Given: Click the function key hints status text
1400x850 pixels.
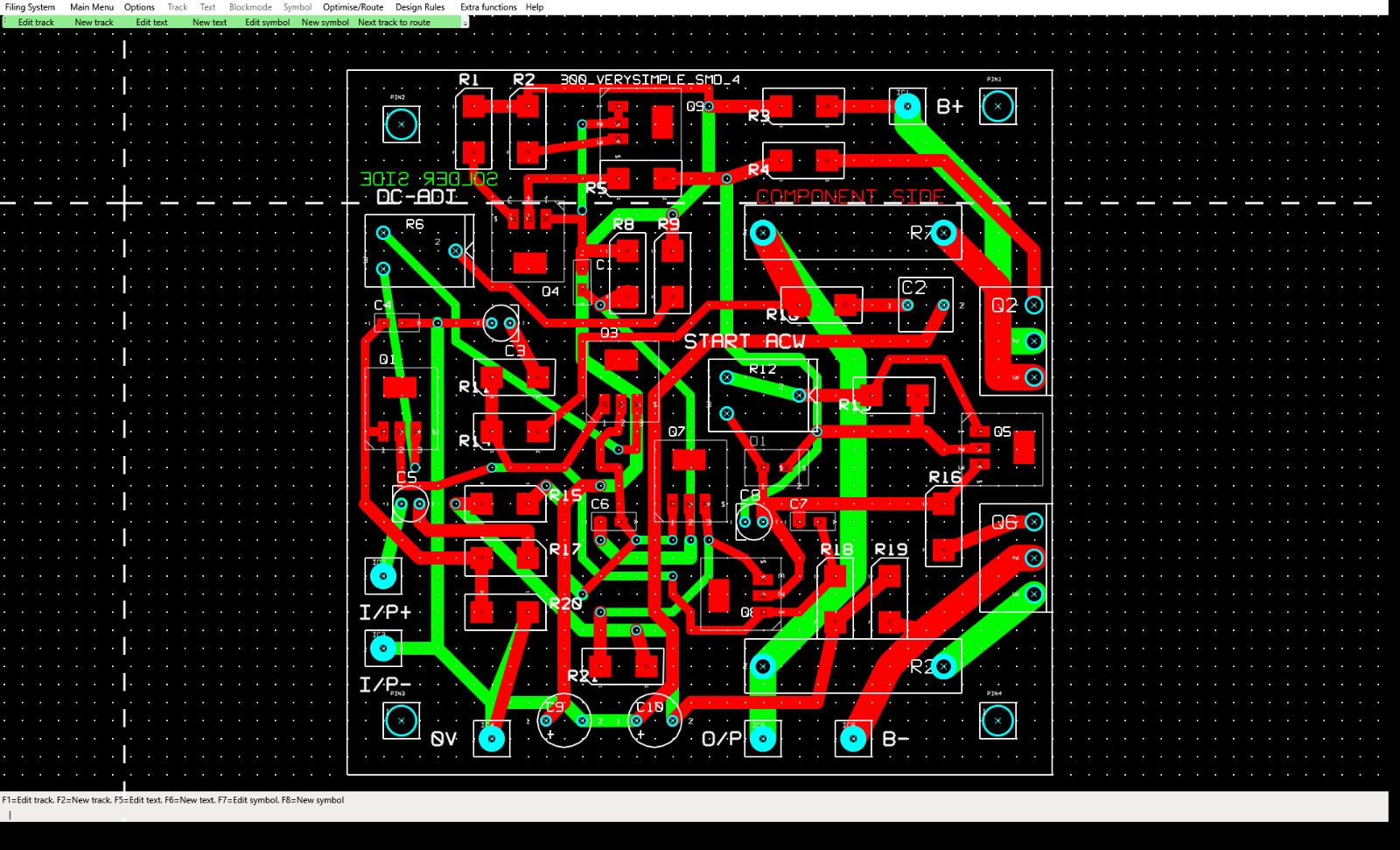Looking at the screenshot, I should coord(172,800).
